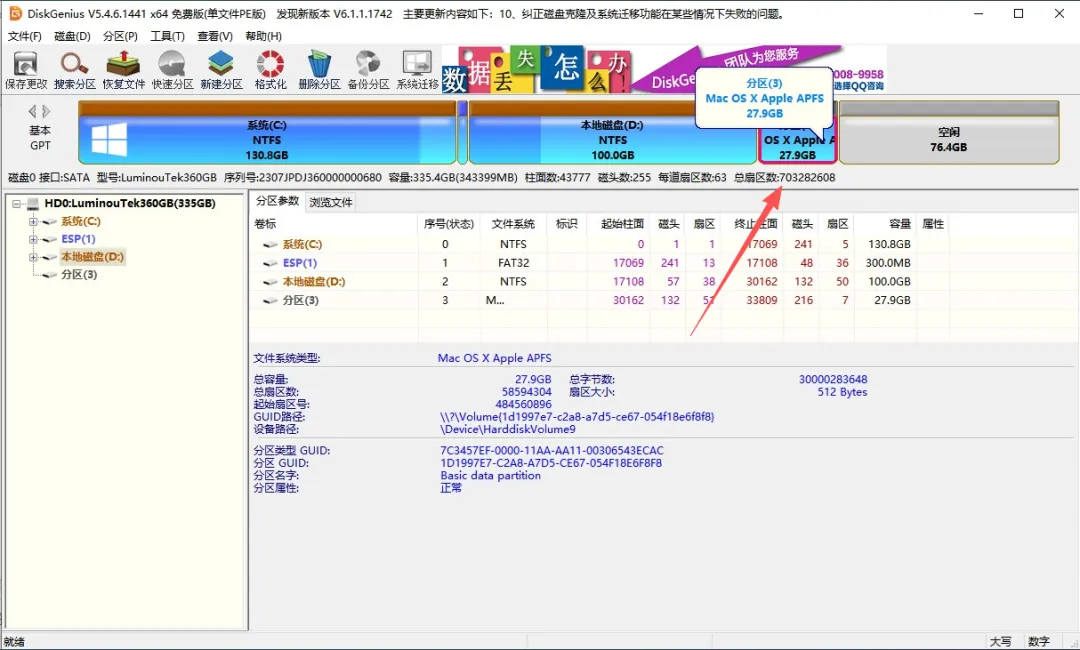Screen dimensions: 1080x650
Task: Start the System Migration (系统迁移) tool
Action: [x=417, y=70]
